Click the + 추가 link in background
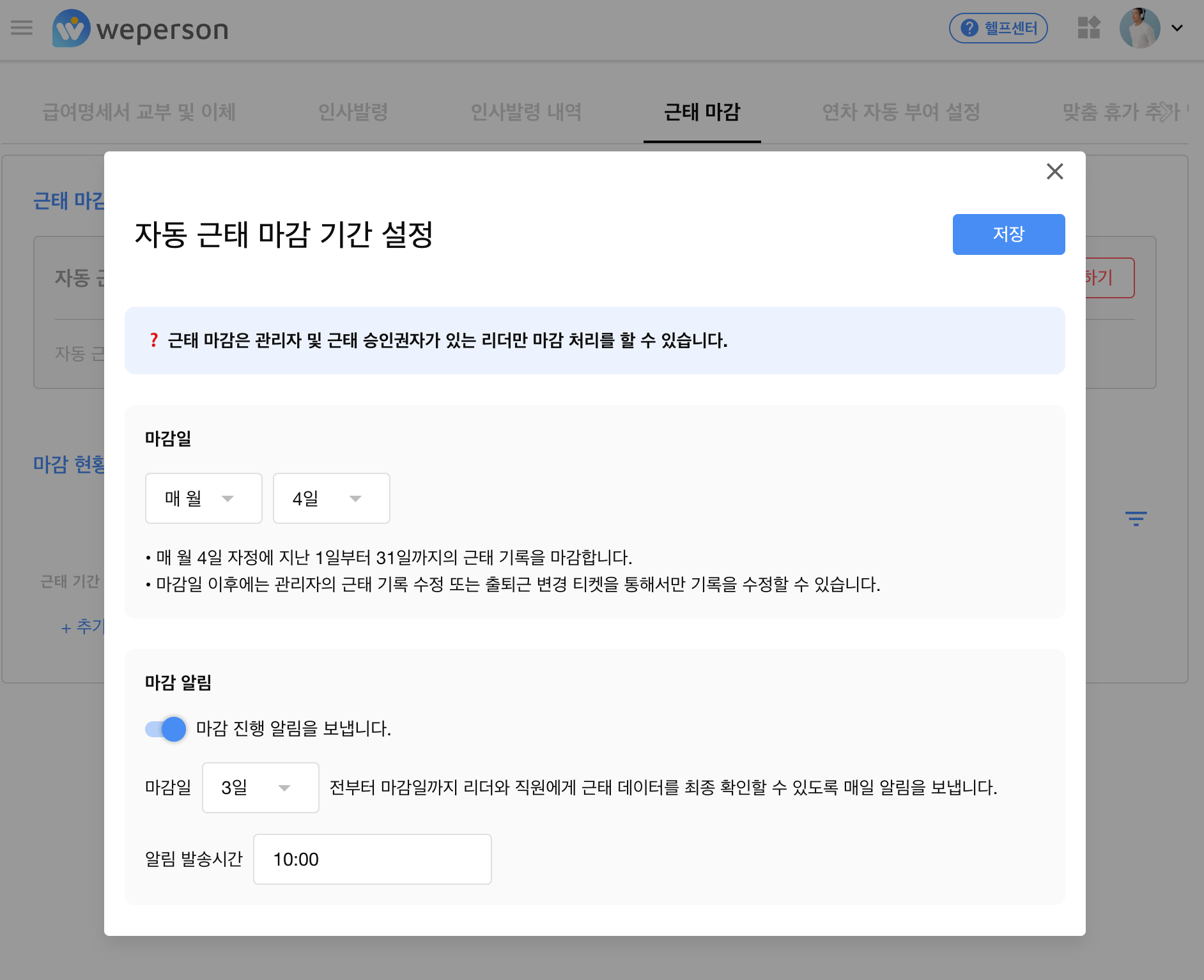Image resolution: width=1204 pixels, height=980 pixels. (x=82, y=627)
